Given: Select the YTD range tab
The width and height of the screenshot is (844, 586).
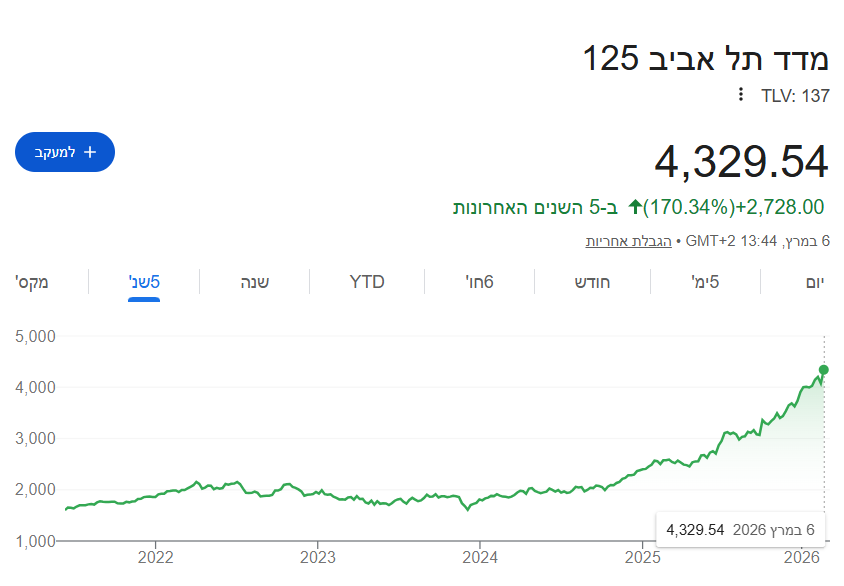Looking at the screenshot, I should tap(367, 282).
